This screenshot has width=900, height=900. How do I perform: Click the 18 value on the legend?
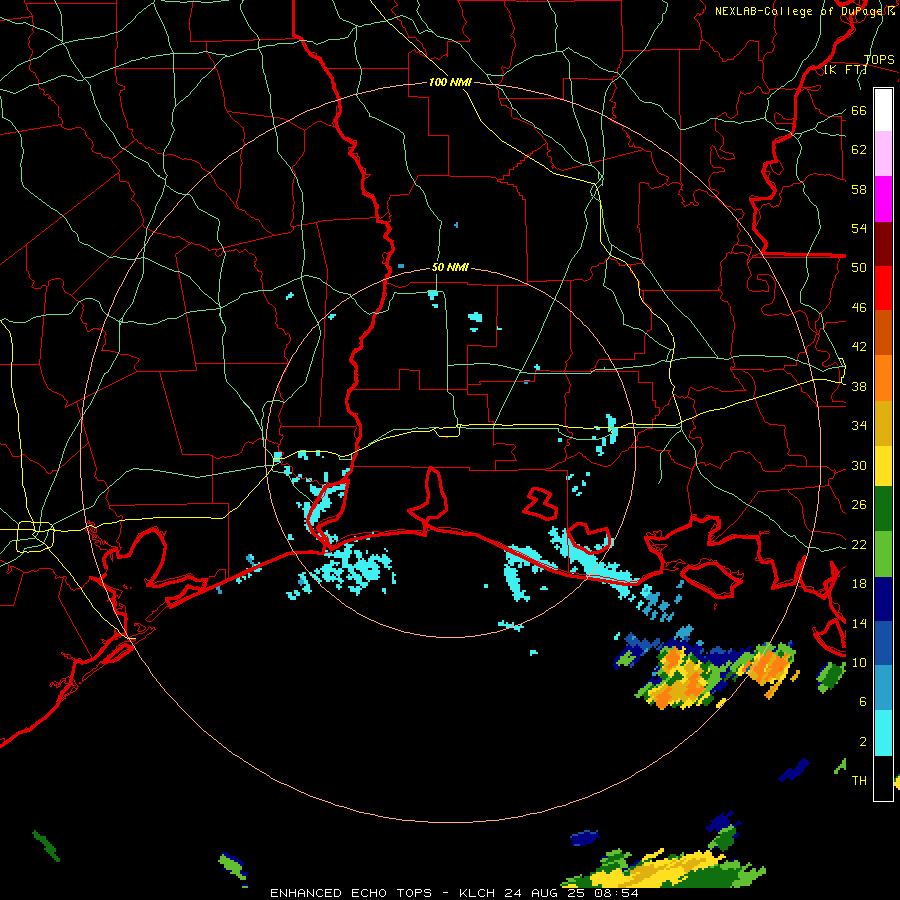tap(859, 584)
